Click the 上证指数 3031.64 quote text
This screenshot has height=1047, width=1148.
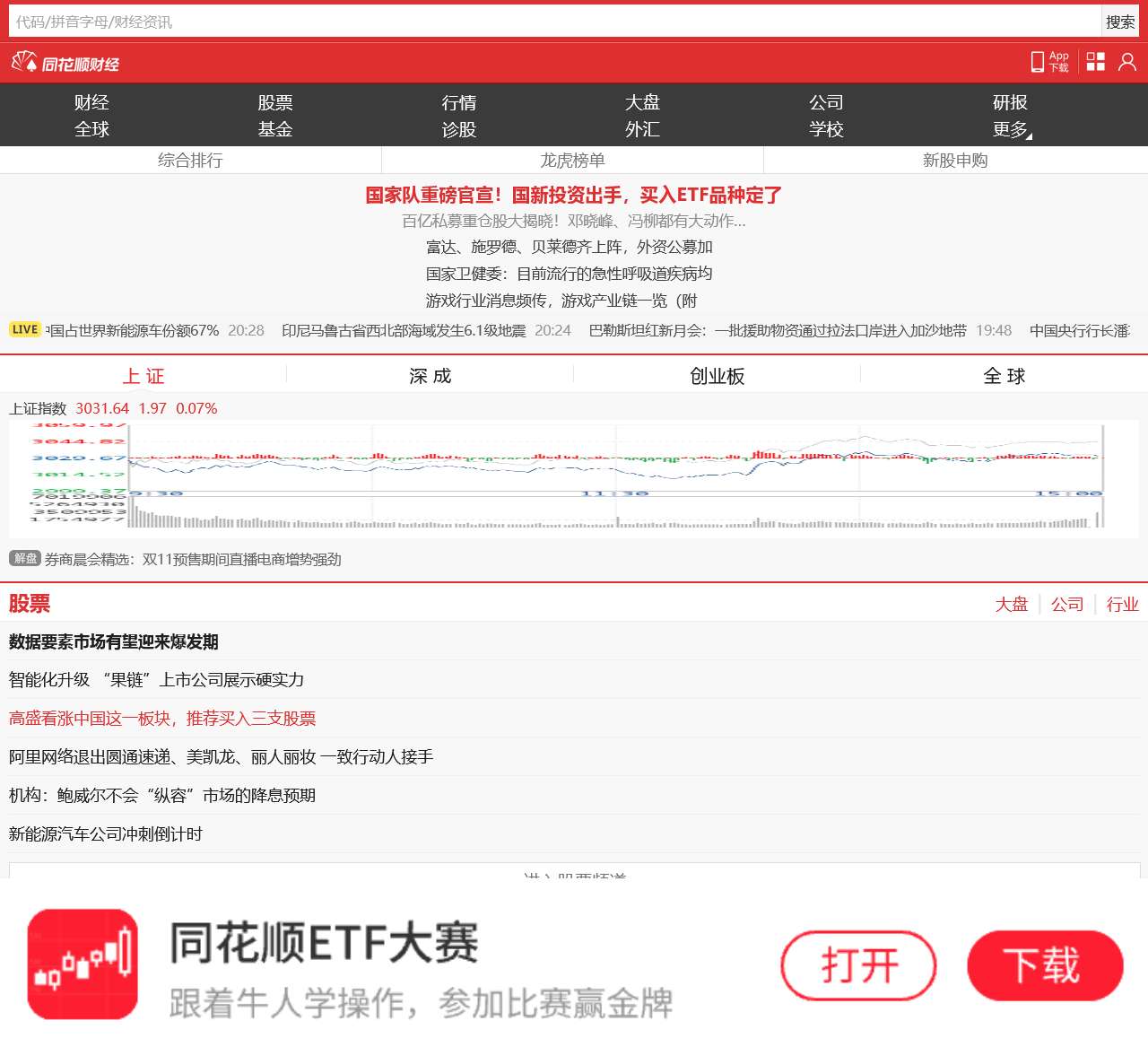[113, 408]
